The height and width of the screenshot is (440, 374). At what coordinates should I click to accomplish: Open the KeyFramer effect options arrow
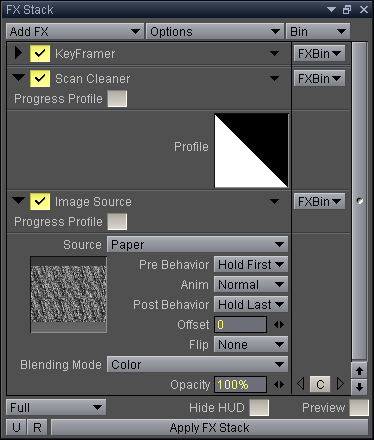tap(274, 53)
